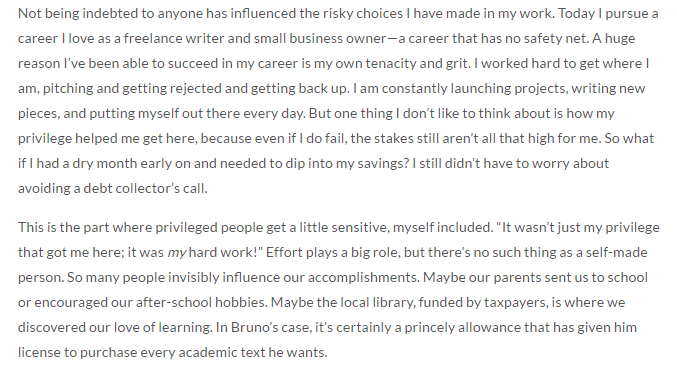The width and height of the screenshot is (677, 377).
Task: Click the words "debt collector's call"
Action: 145,189
